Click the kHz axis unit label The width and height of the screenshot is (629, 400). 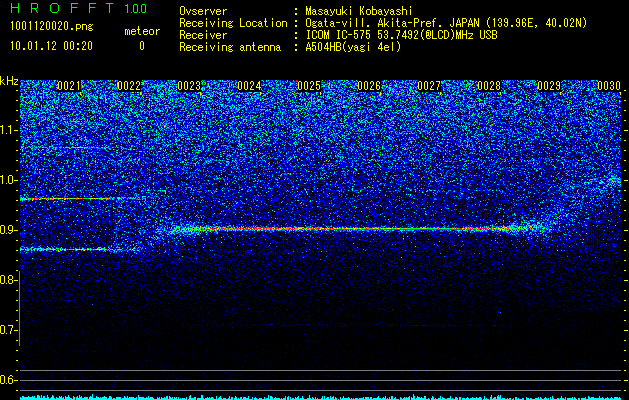(9, 81)
